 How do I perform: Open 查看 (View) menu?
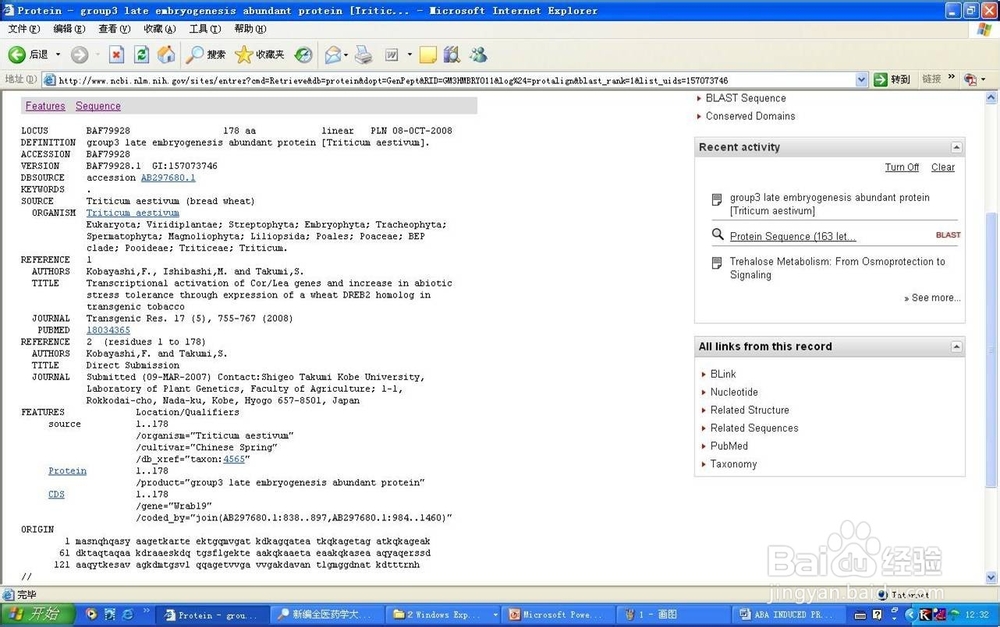[114, 29]
